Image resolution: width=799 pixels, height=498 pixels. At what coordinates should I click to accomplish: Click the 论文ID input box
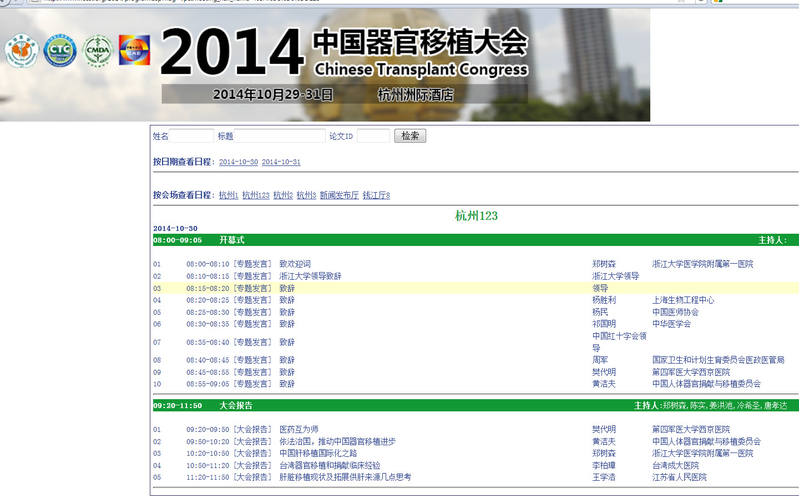[x=373, y=136]
